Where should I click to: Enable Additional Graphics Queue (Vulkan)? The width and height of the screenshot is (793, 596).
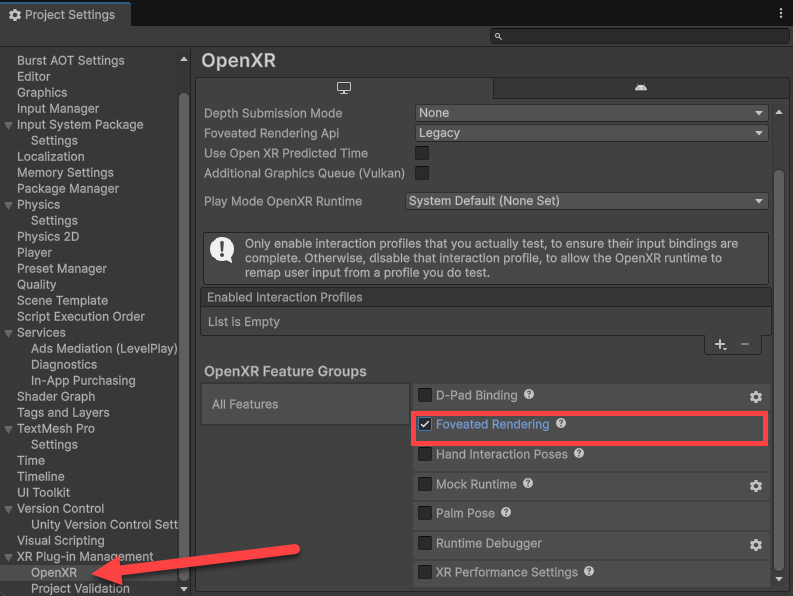pos(422,173)
